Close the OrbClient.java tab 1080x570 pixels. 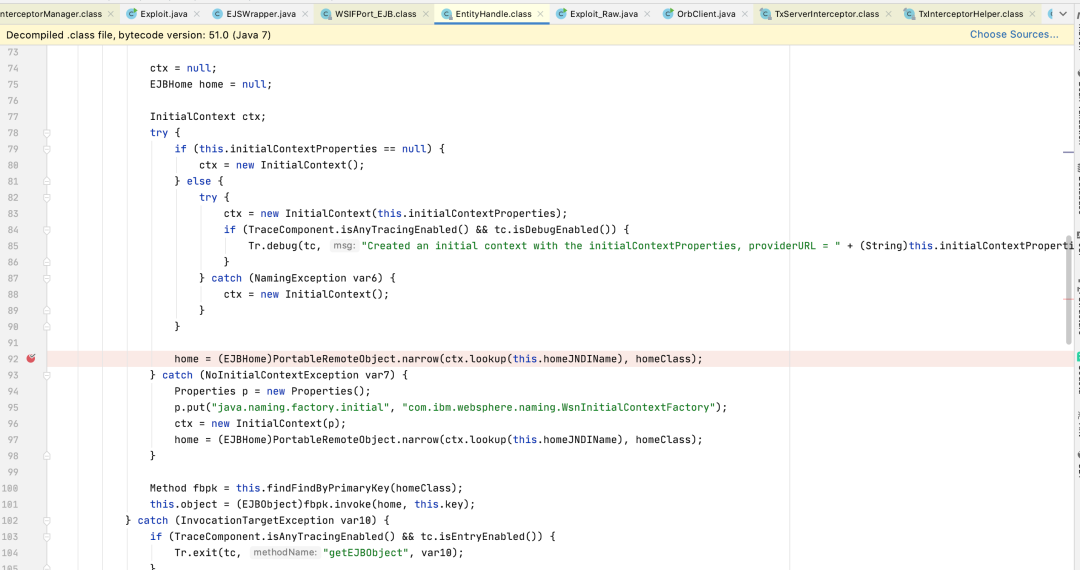(745, 14)
